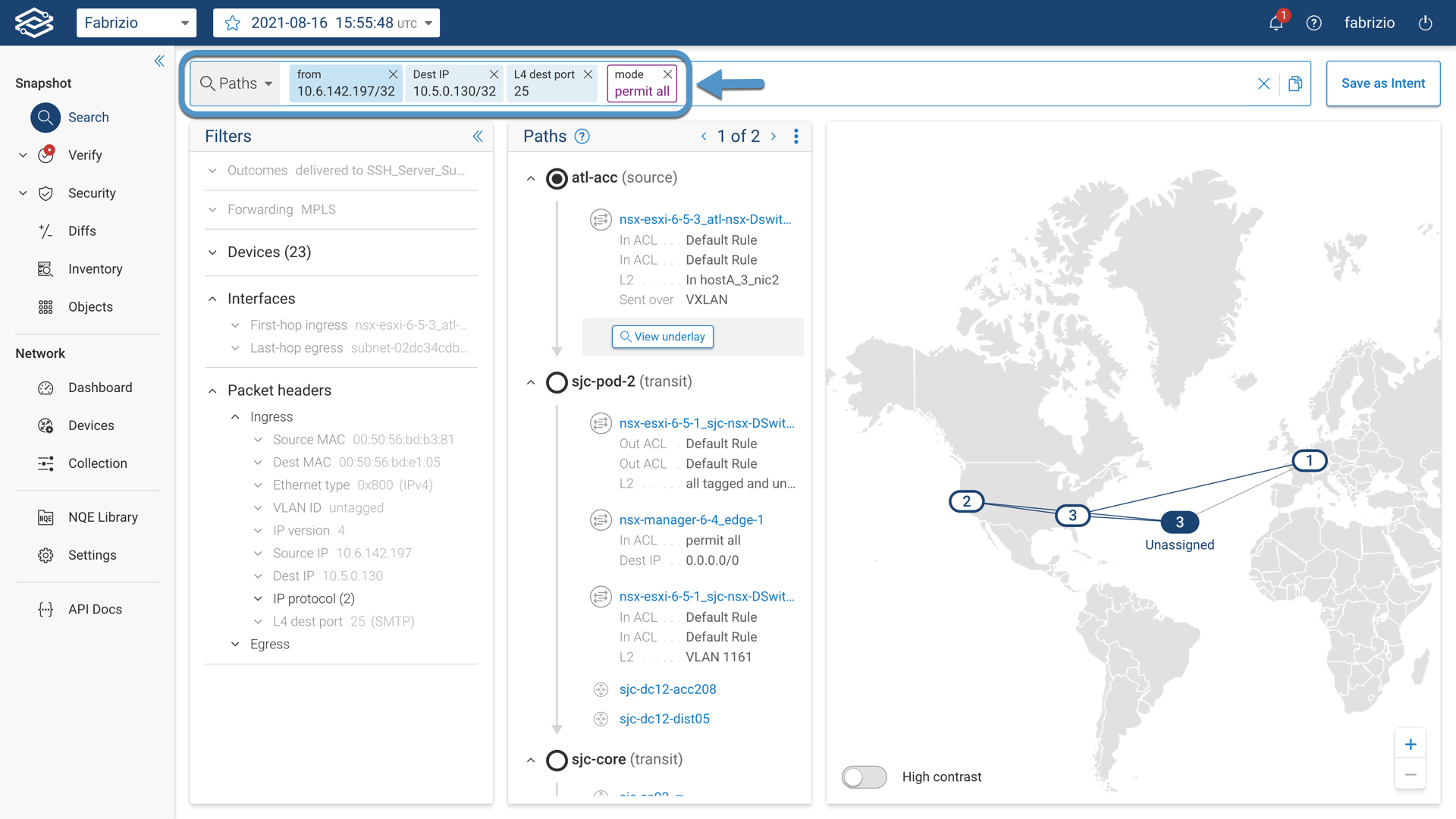Open NQE Library in sidebar
Image resolution: width=1456 pixels, height=819 pixels.
102,517
